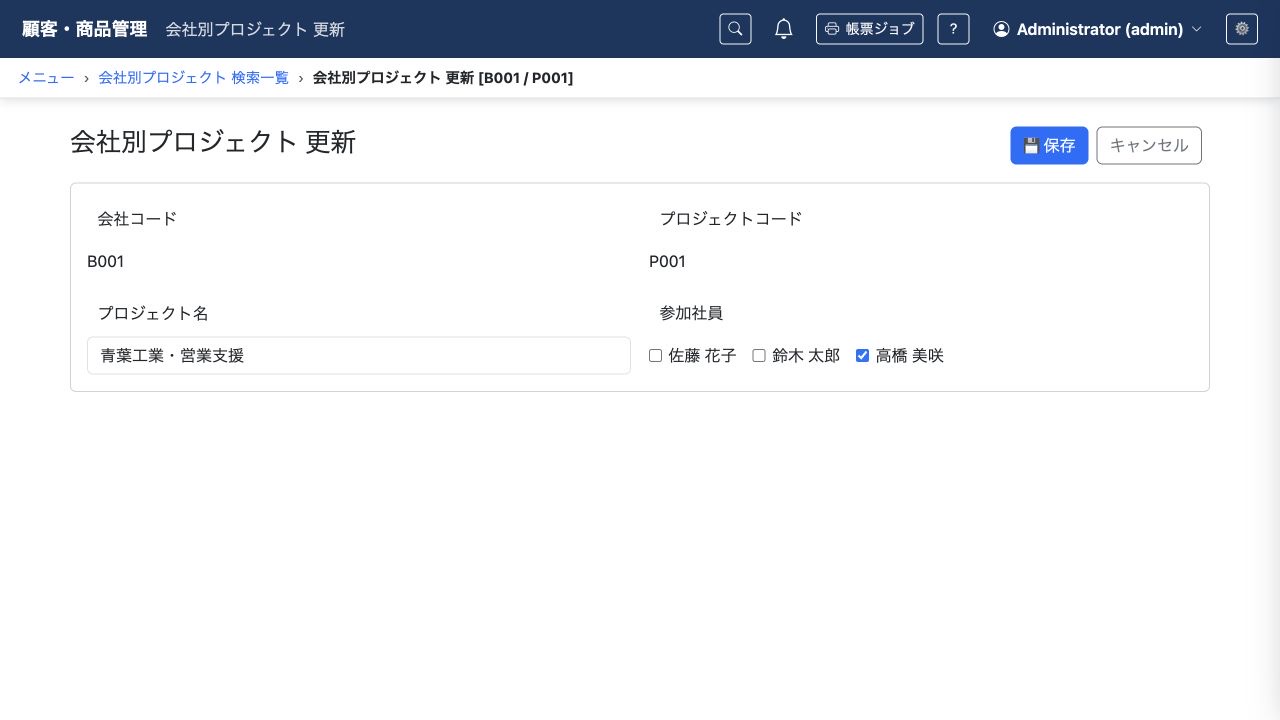This screenshot has width=1280, height=720.
Task: Click the 顧客・商品管理 app title
Action: click(85, 29)
